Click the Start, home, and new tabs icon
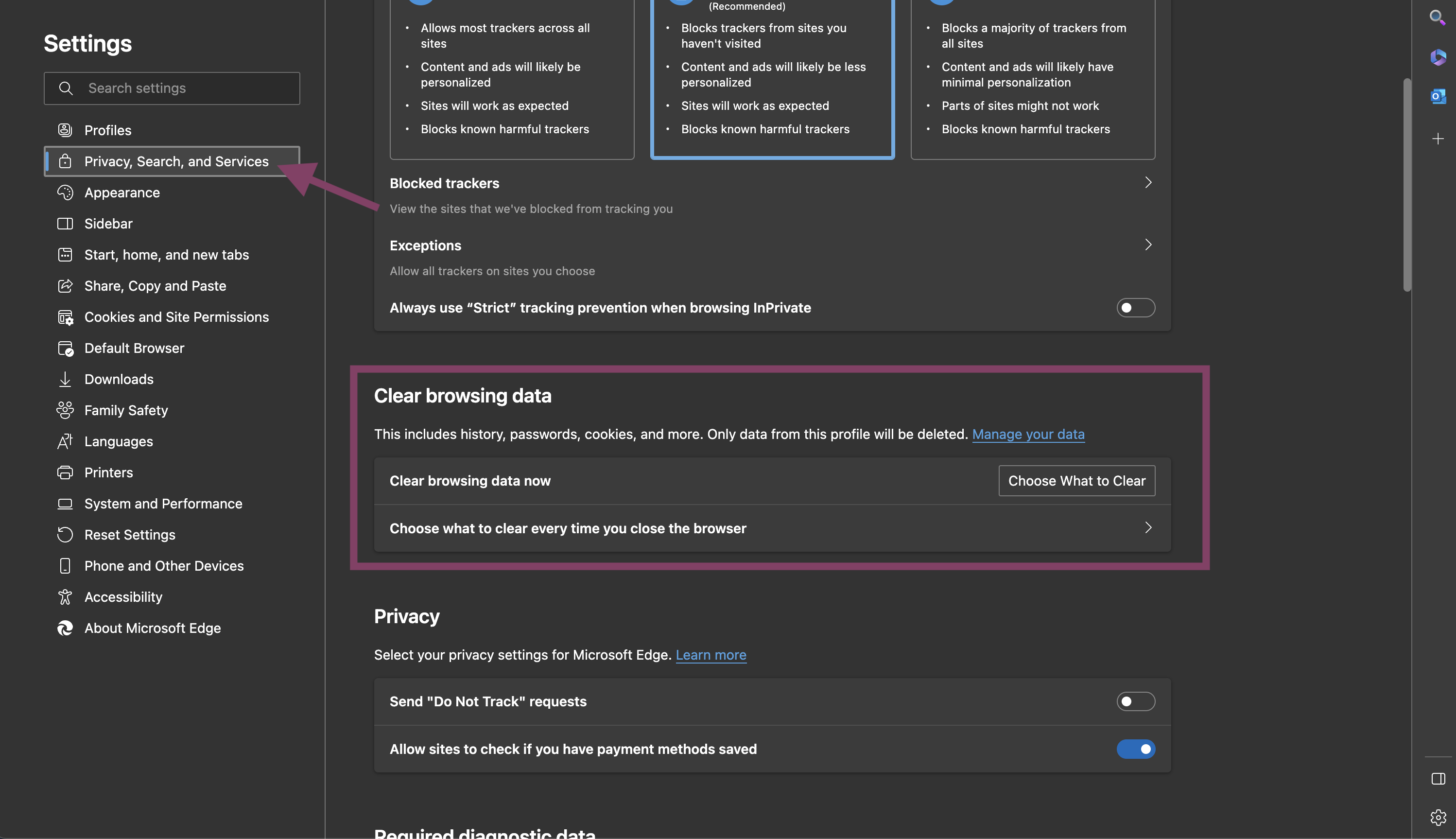Image resolution: width=1456 pixels, height=839 pixels. 65,255
